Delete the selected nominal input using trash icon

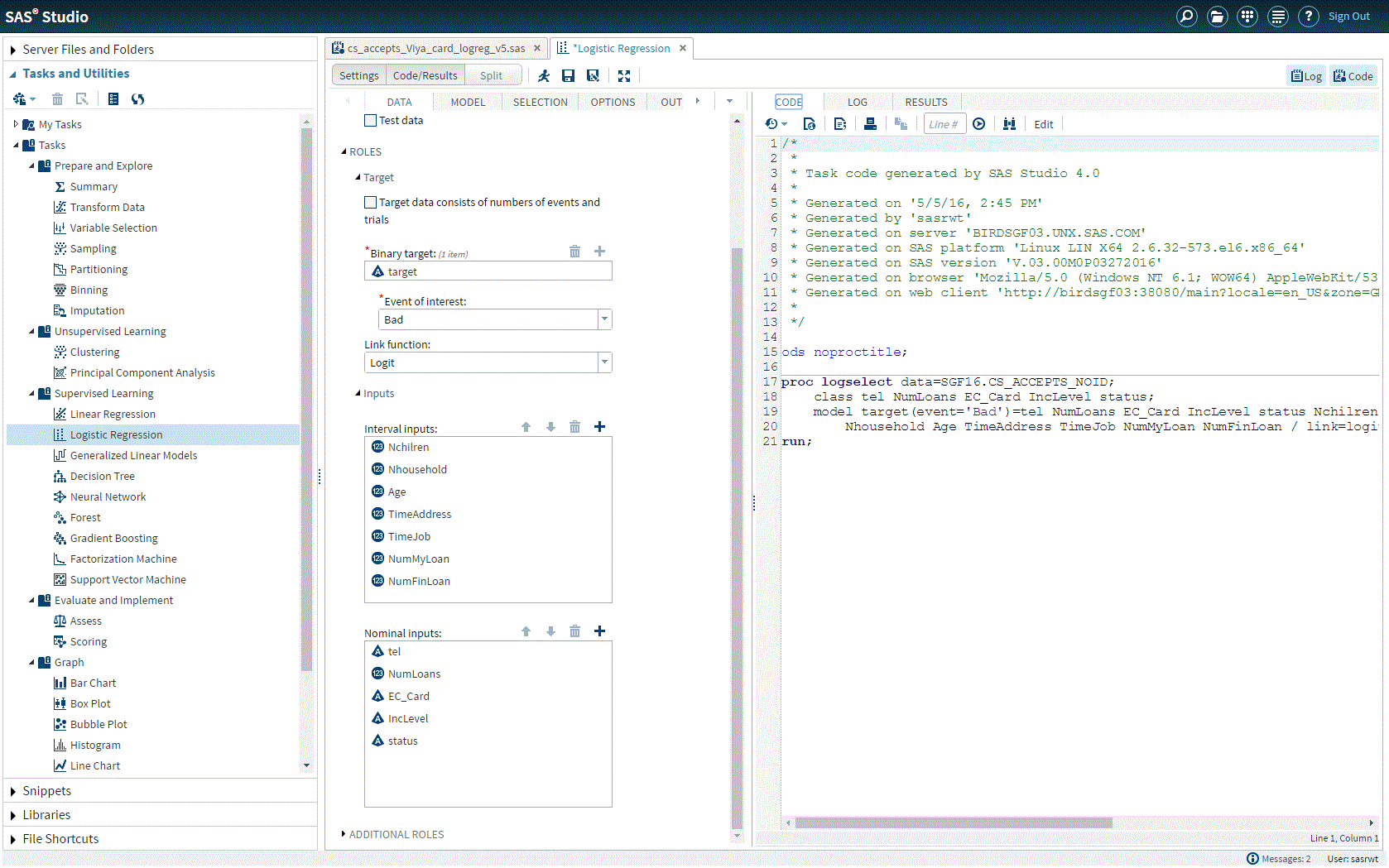[574, 631]
